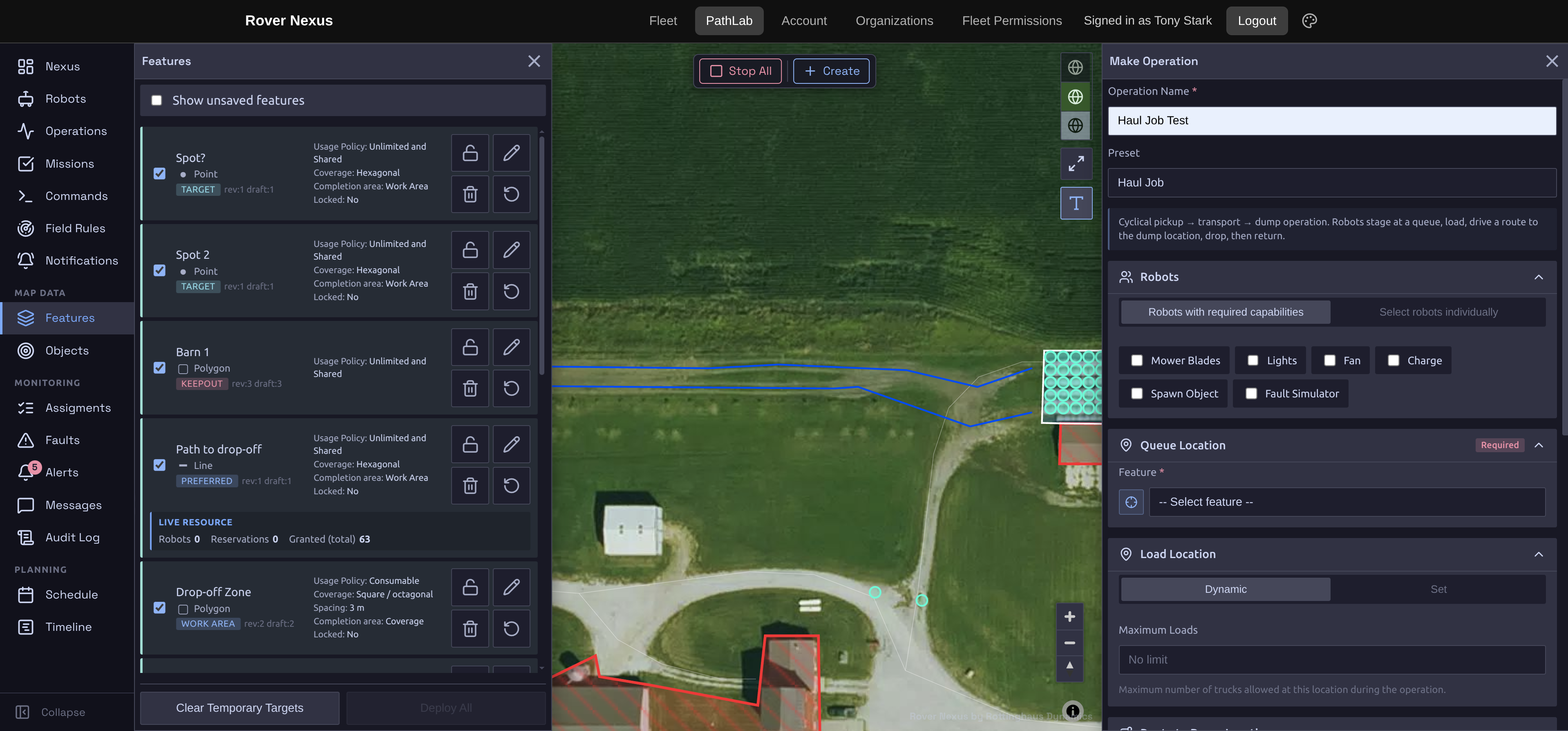
Task: Click the Features list scrollbar
Action: [541, 255]
